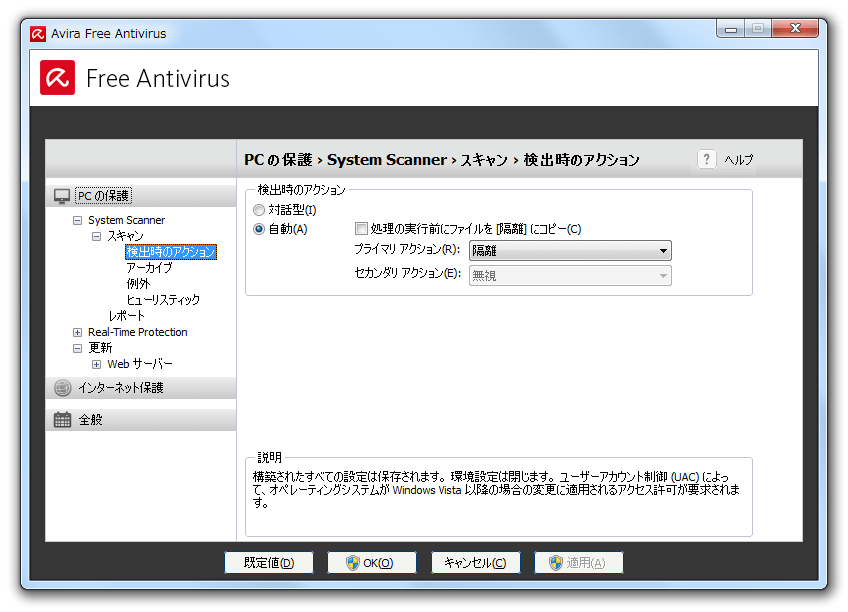Select the 自動(A) radio button
The width and height of the screenshot is (848, 612).
[259, 229]
